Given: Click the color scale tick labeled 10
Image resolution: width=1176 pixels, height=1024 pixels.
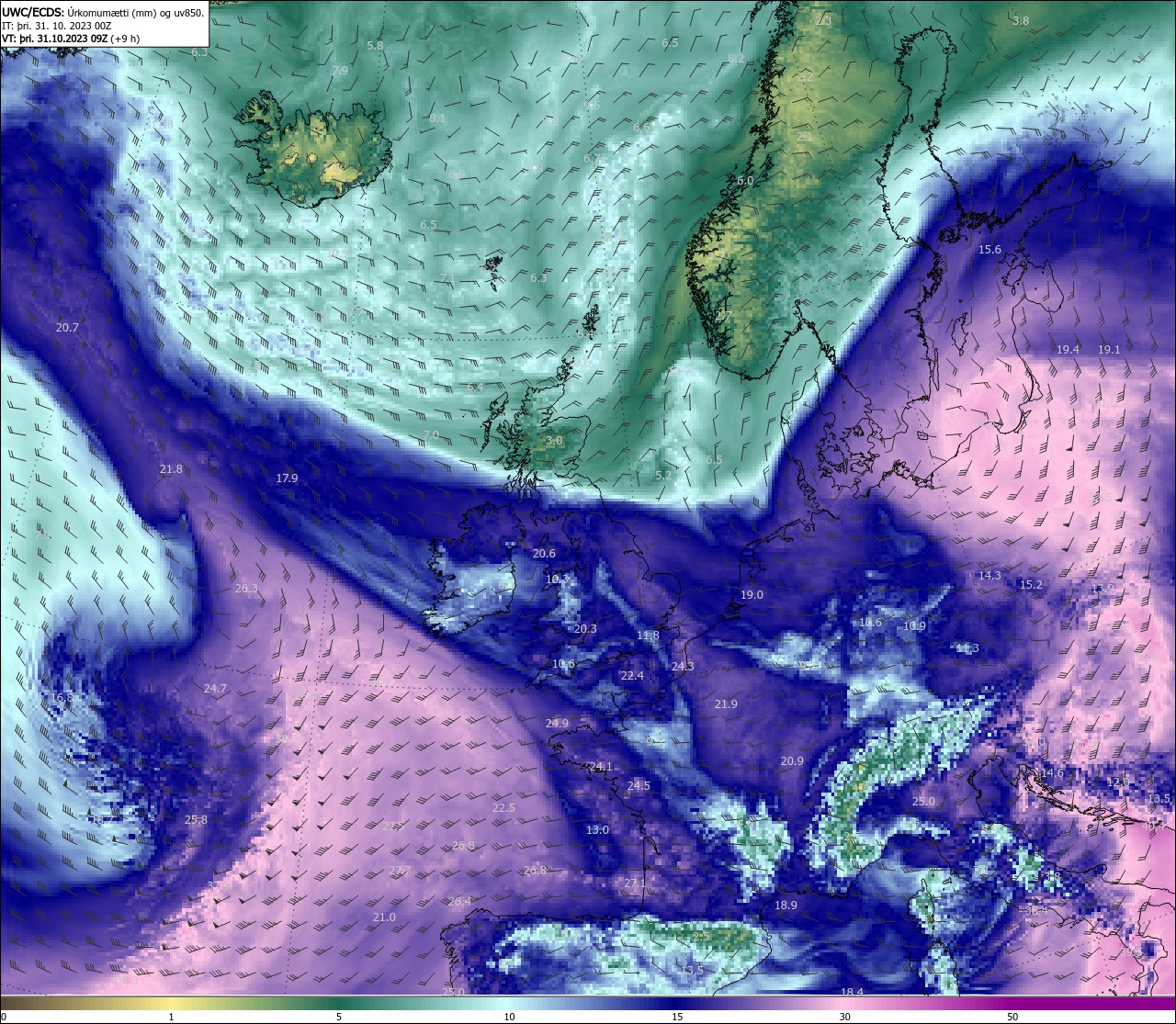Looking at the screenshot, I should click(x=509, y=1016).
